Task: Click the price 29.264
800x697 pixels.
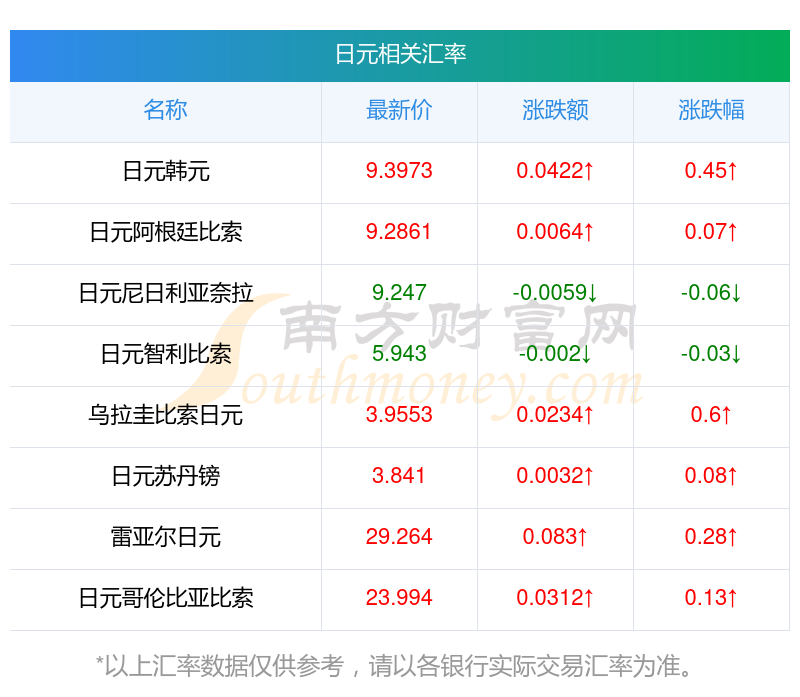Action: click(399, 537)
